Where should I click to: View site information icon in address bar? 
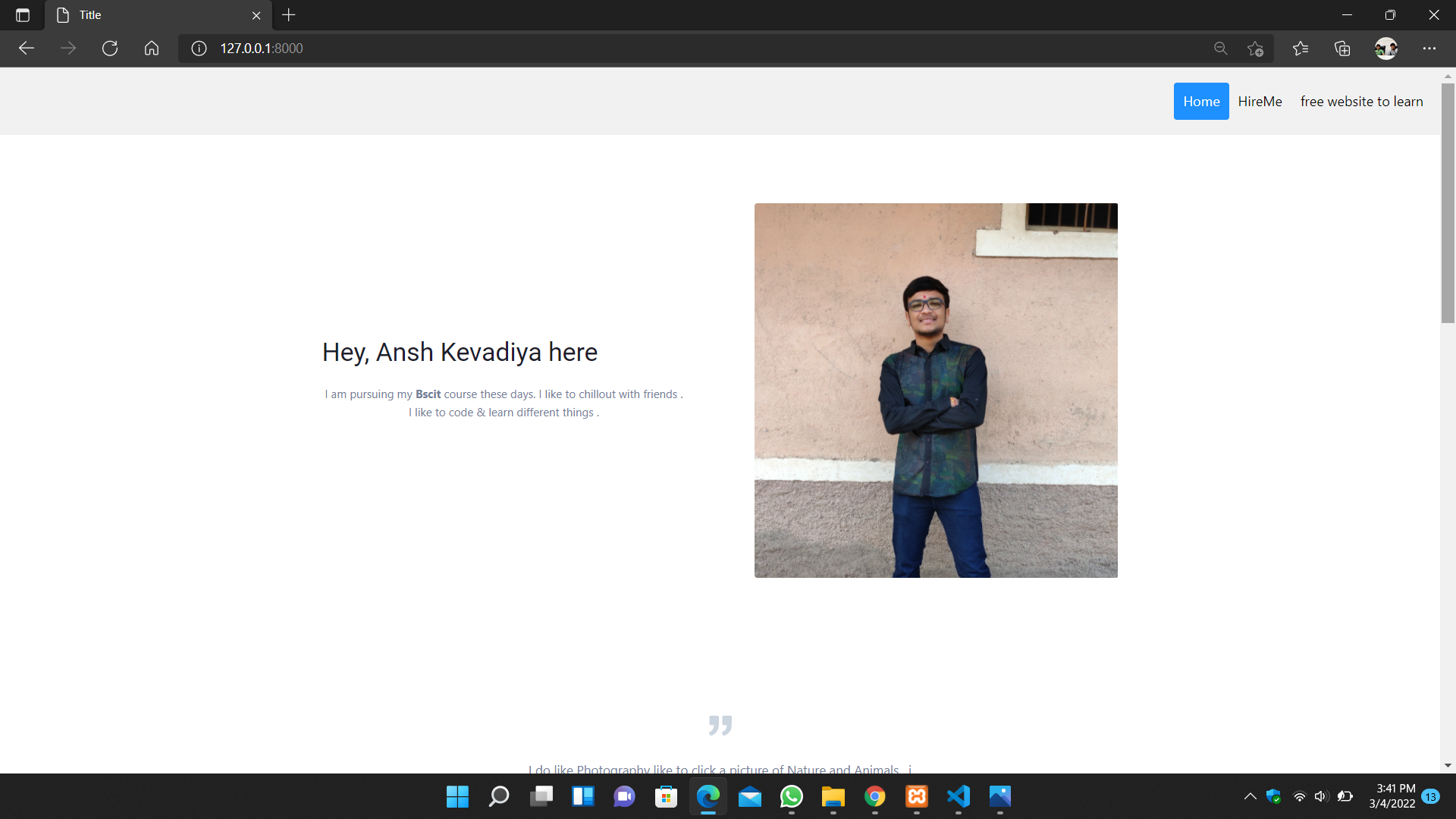(x=199, y=49)
